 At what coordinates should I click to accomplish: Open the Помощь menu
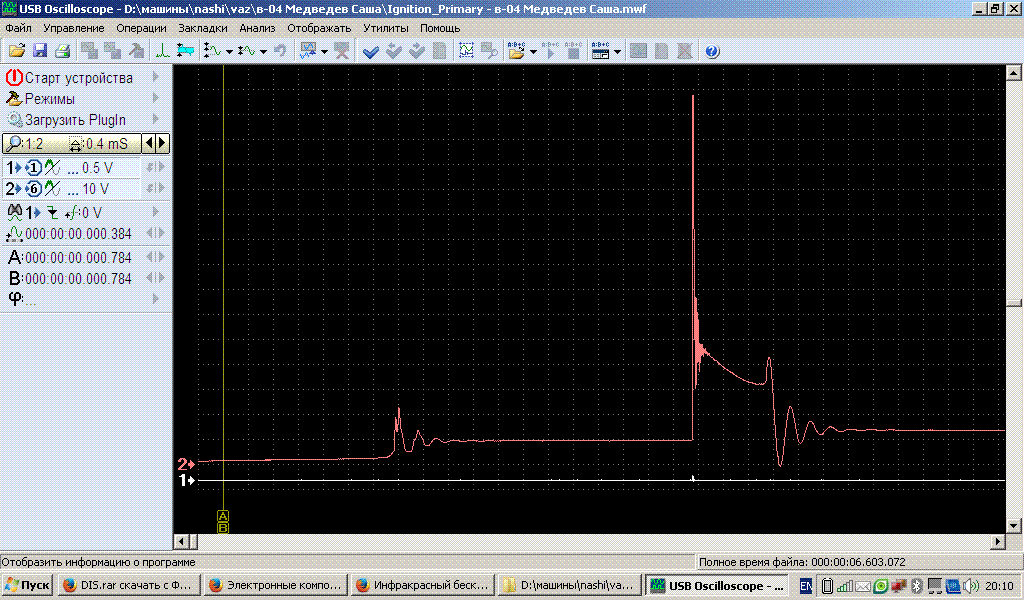coord(440,28)
